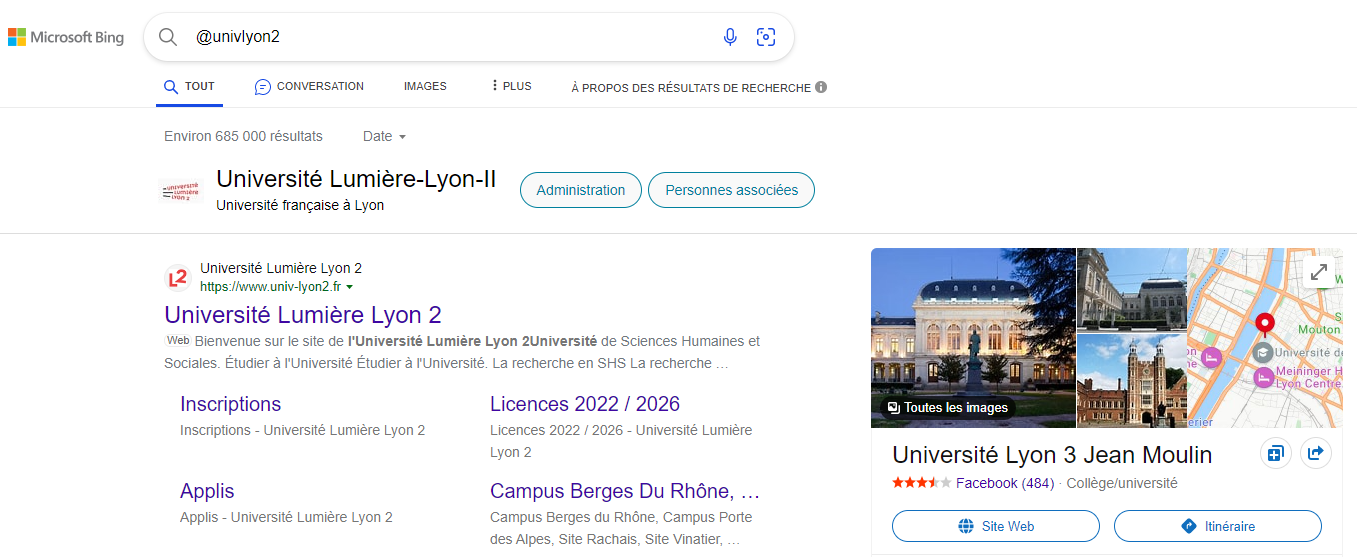
Task: Start voice search with microphone icon
Action: point(730,37)
